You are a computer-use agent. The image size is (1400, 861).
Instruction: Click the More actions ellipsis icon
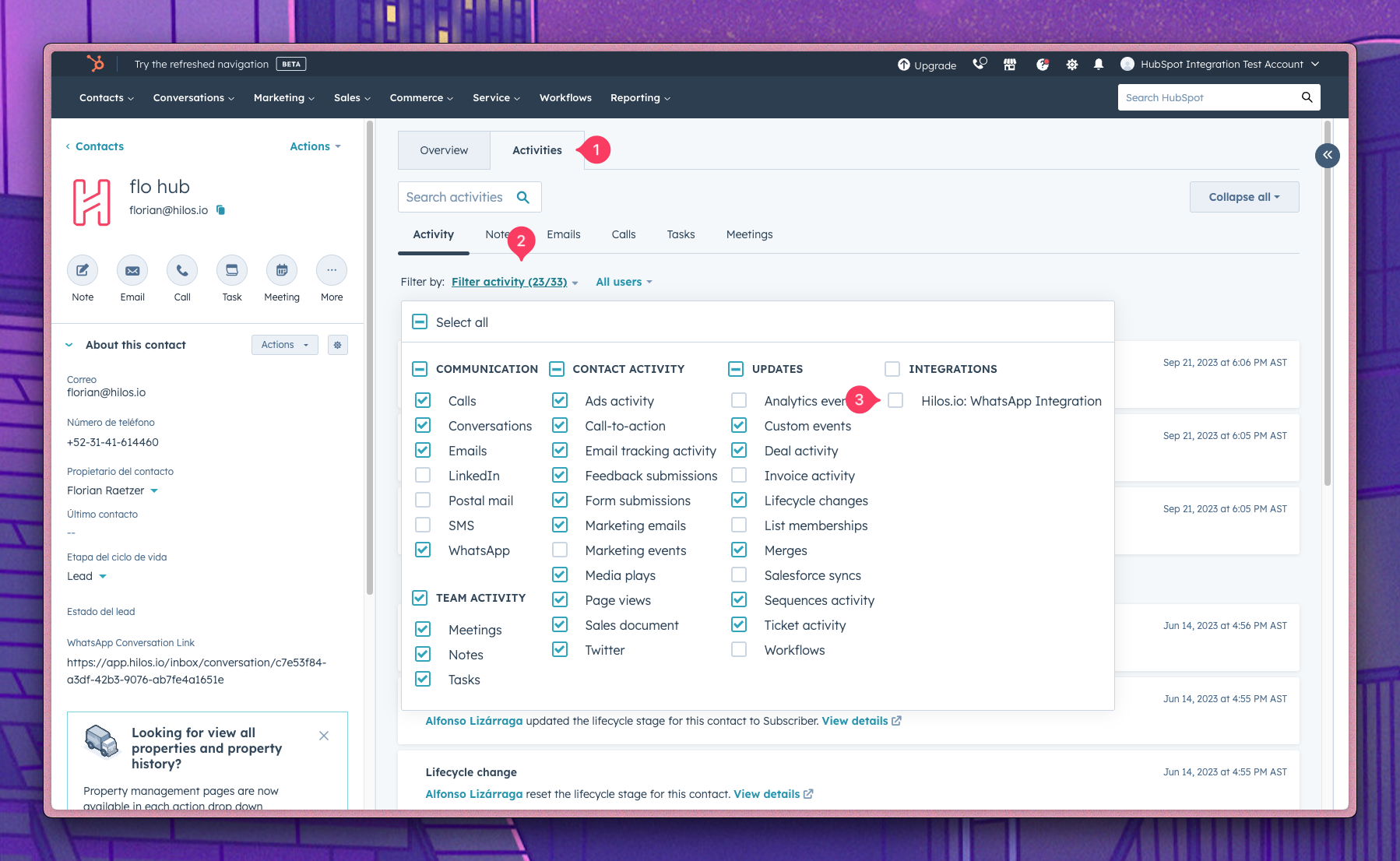click(331, 270)
